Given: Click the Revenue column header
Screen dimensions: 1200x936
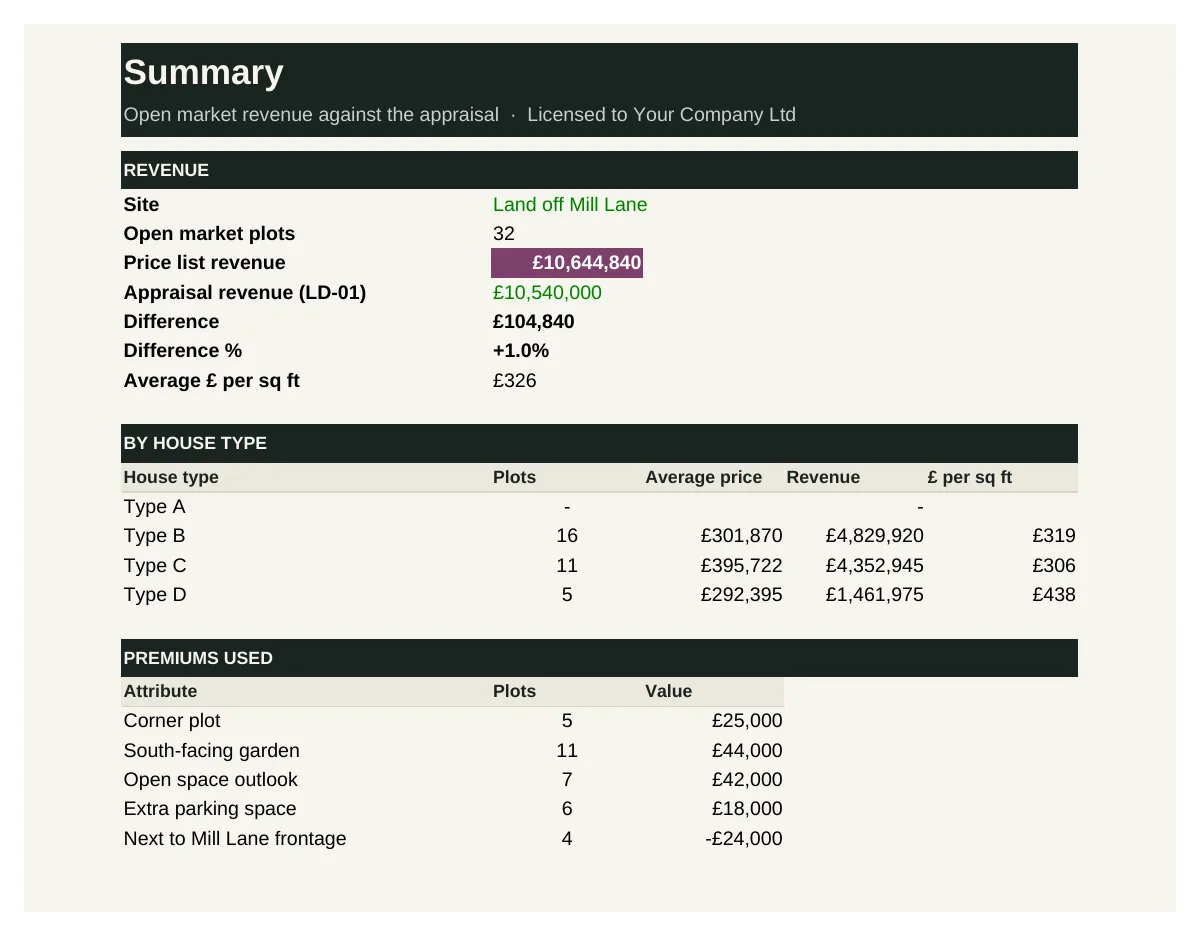Looking at the screenshot, I should 823,478.
